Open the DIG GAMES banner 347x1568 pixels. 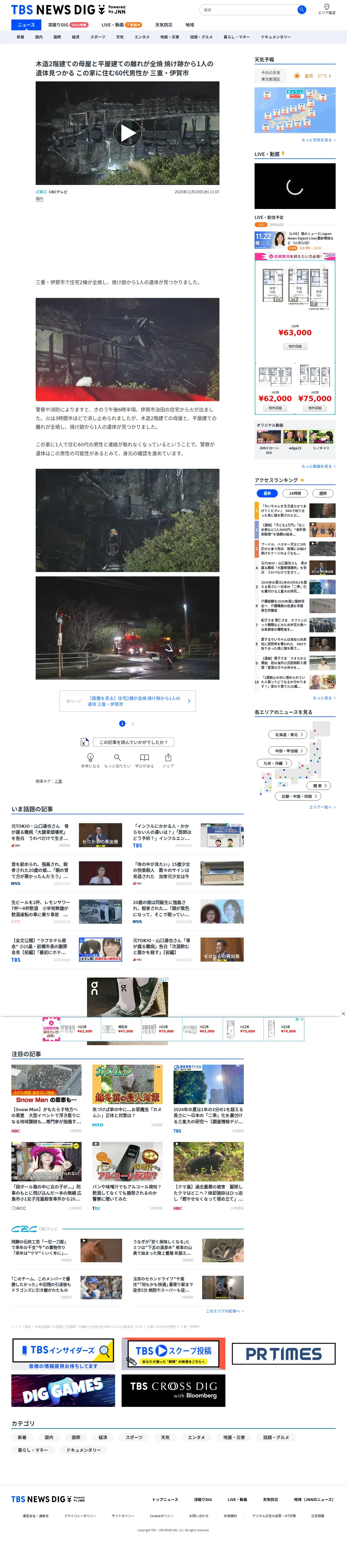[63, 1391]
